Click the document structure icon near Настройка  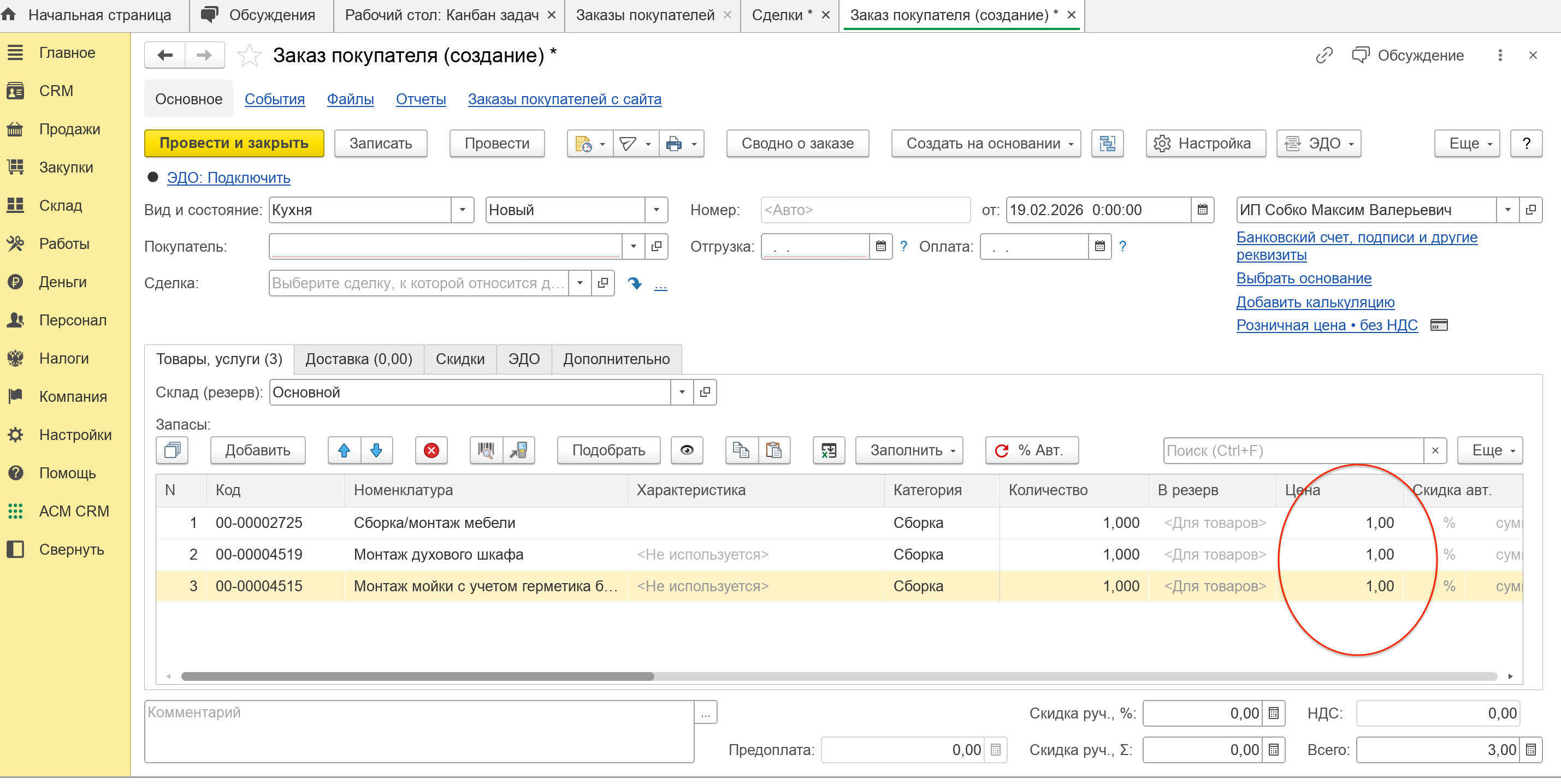[x=1107, y=144]
